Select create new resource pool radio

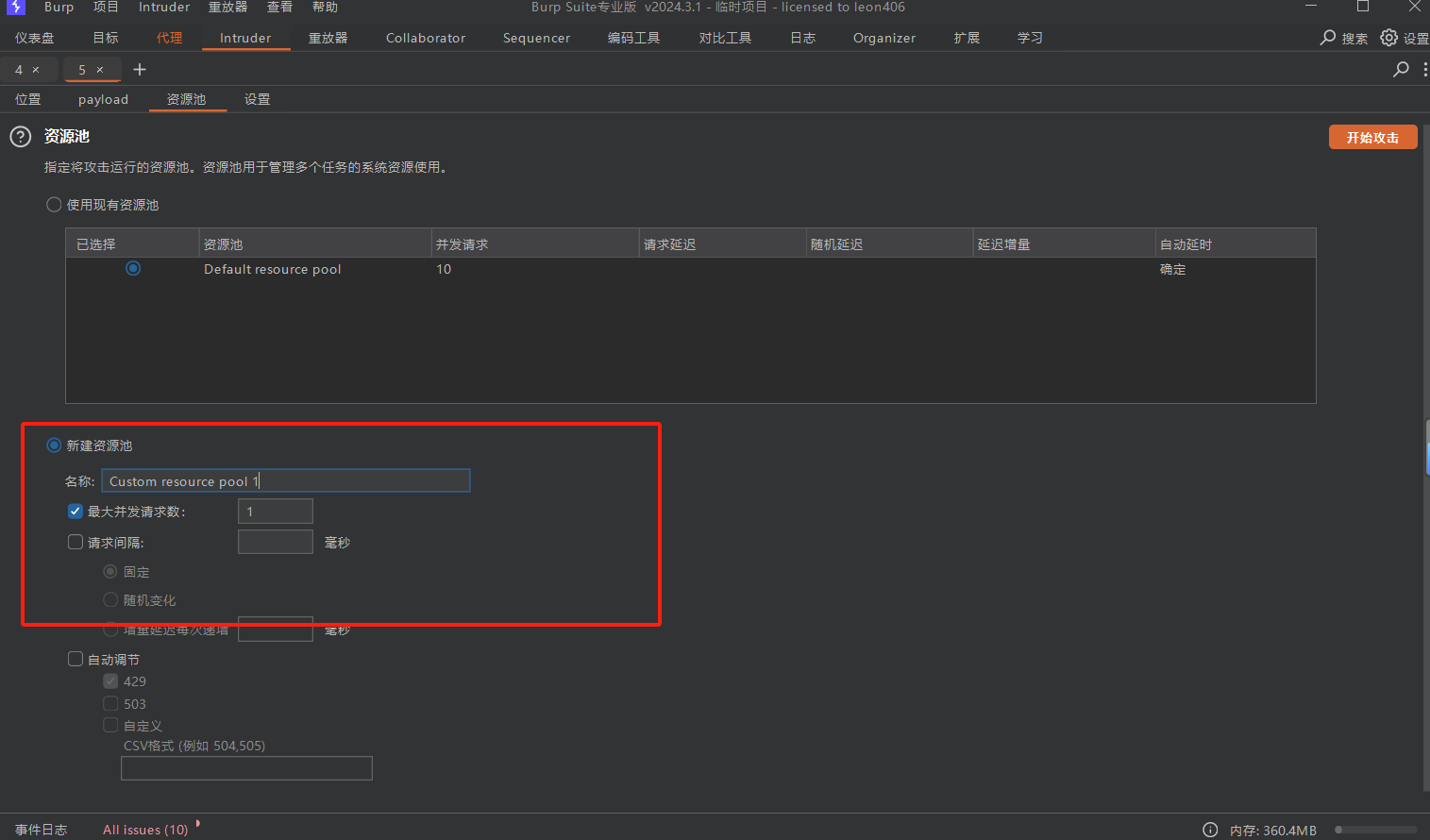54,445
